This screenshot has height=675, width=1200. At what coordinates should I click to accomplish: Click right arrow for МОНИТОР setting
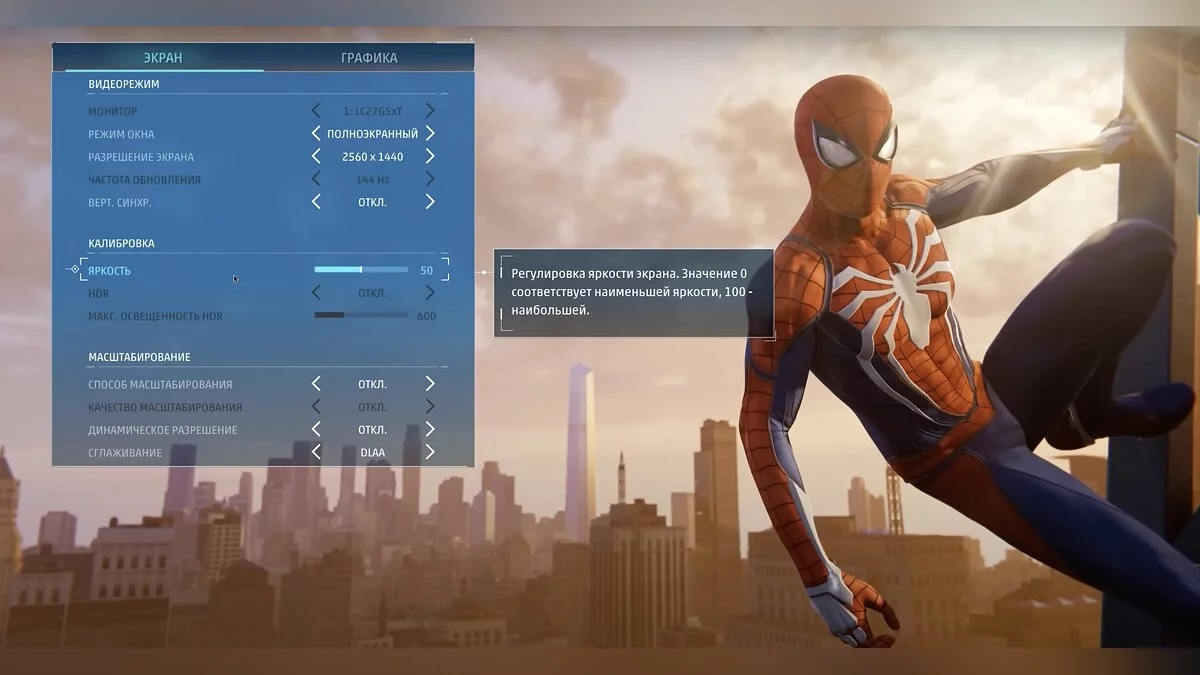(430, 111)
